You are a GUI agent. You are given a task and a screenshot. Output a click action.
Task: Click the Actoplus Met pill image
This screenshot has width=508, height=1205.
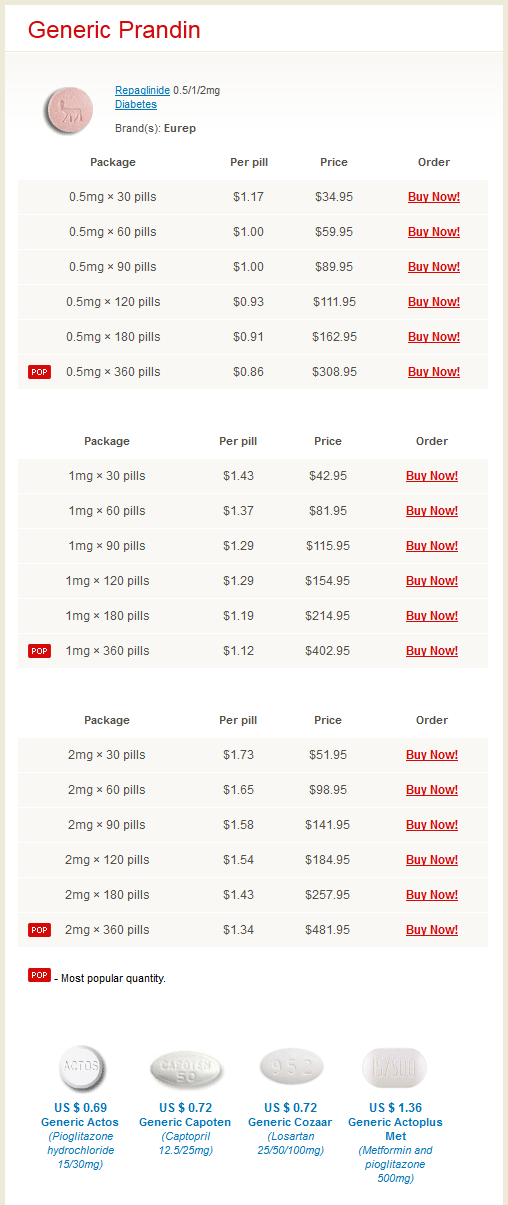(x=395, y=1067)
